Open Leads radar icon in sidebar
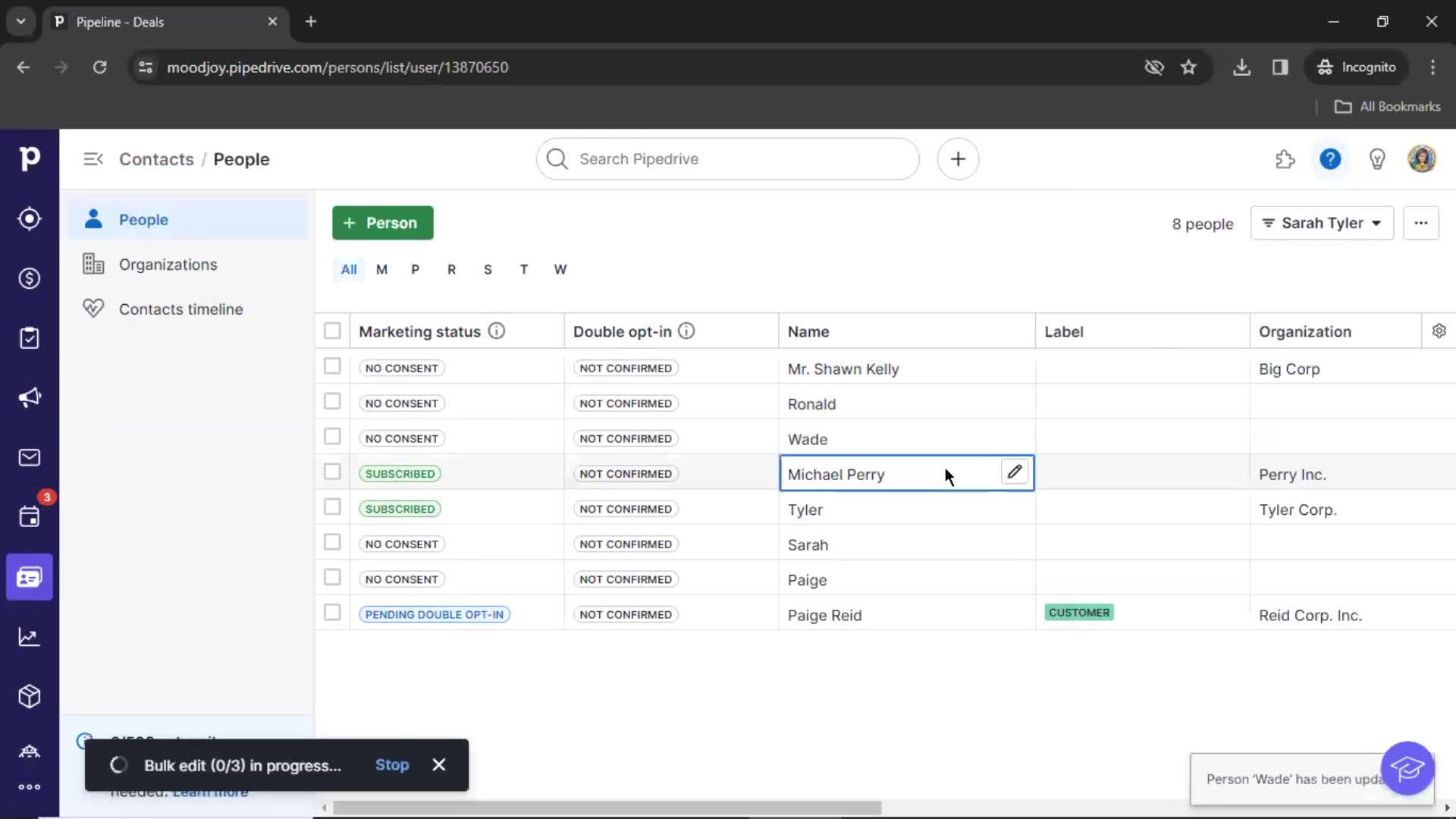 click(x=29, y=218)
